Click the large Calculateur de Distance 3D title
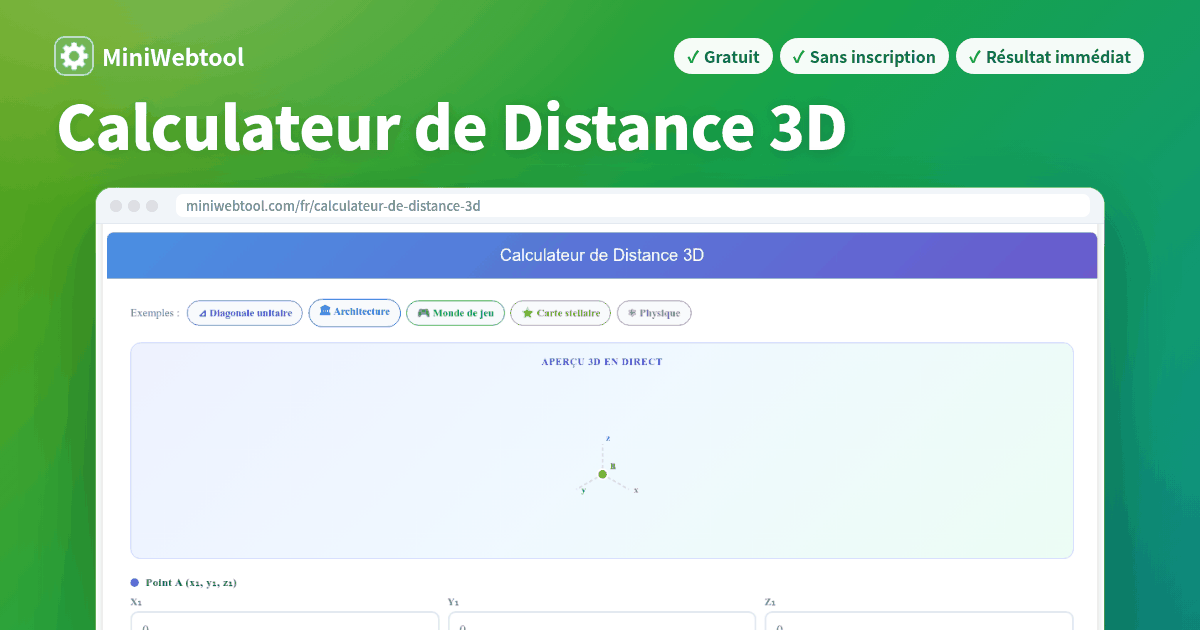1200x630 pixels. point(452,127)
